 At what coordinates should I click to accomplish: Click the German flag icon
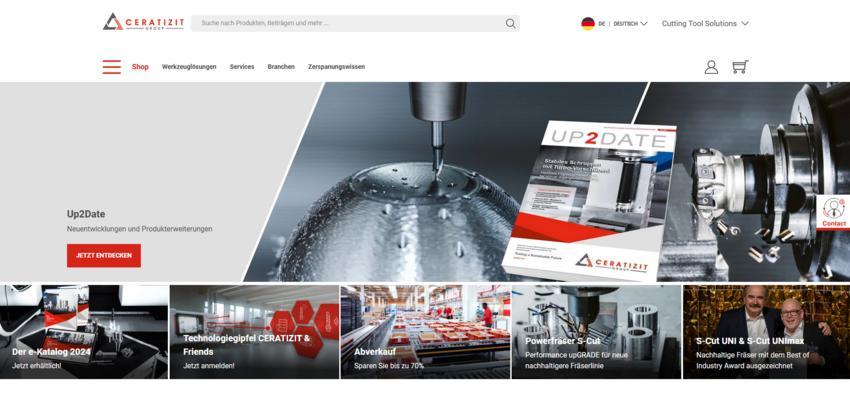pos(588,23)
